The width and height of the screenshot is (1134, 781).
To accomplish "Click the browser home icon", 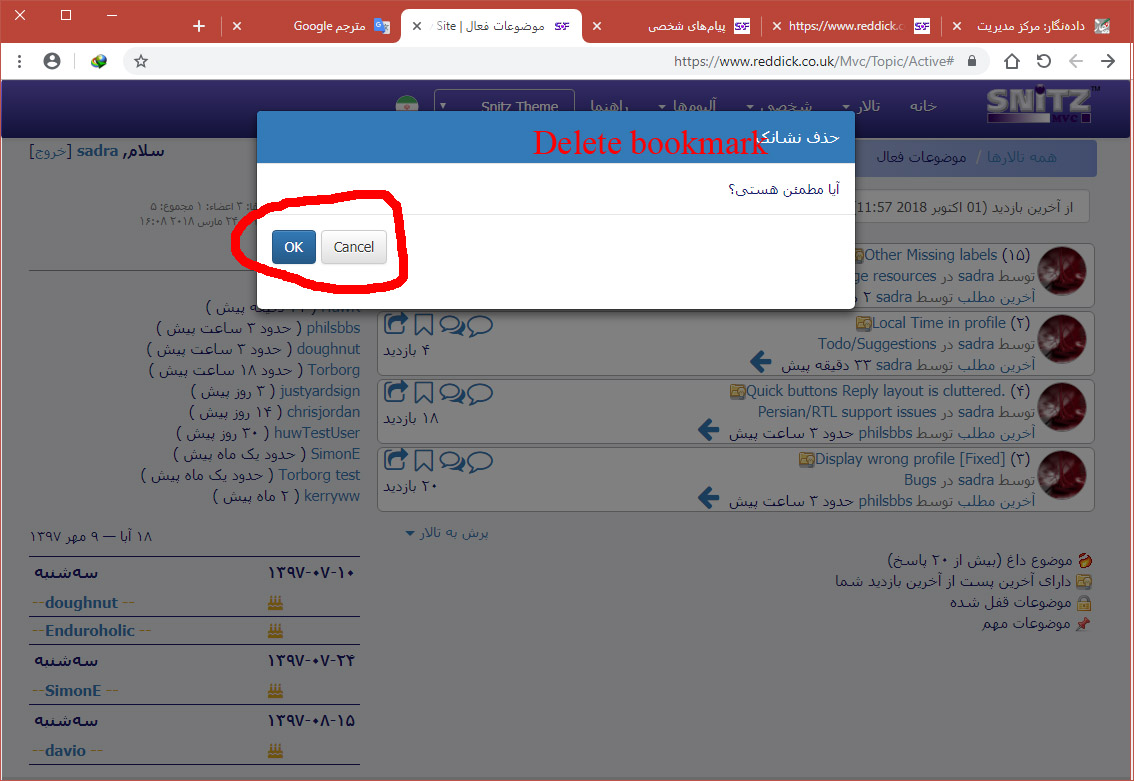I will [x=1012, y=61].
